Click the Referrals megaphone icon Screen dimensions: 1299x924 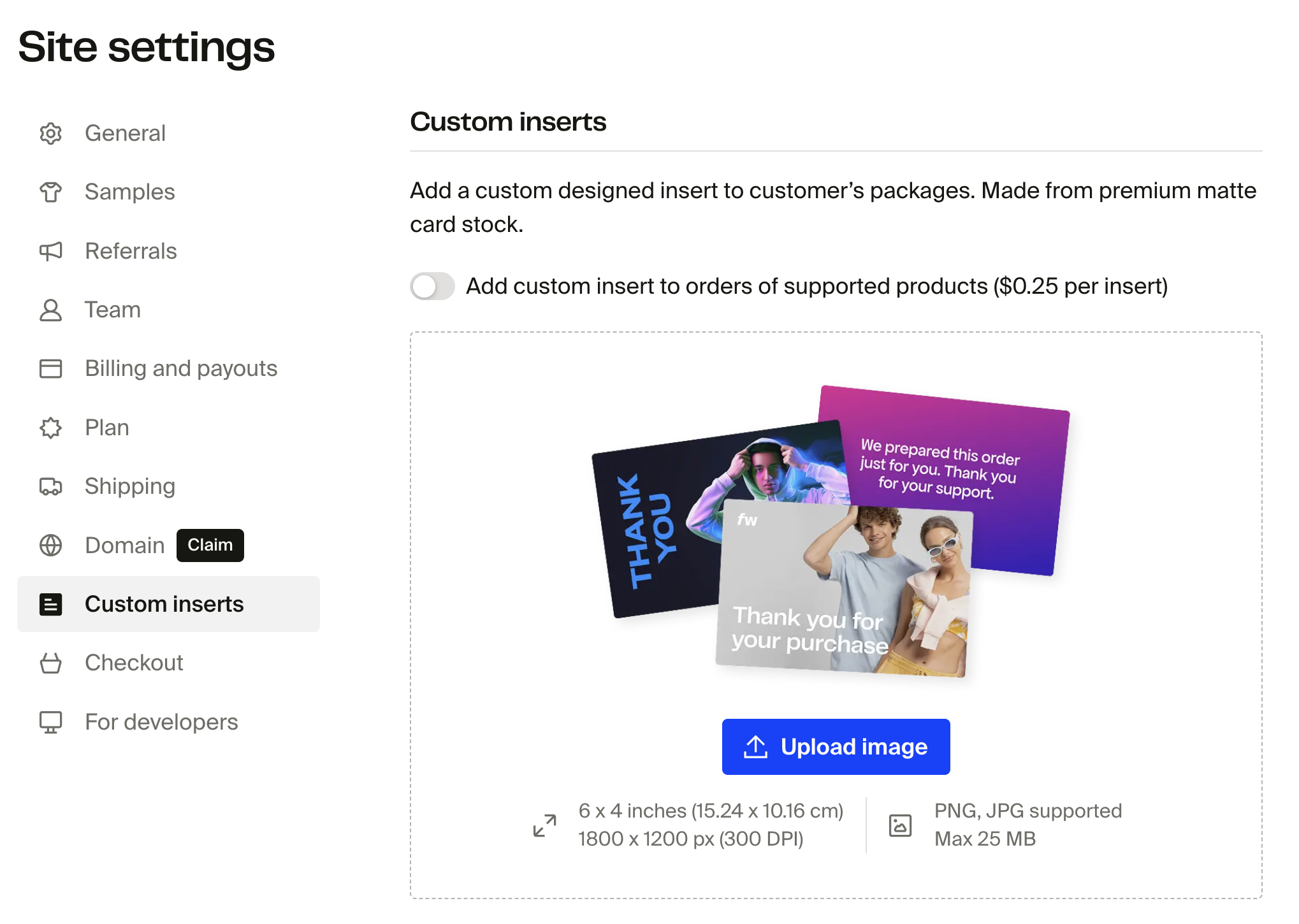[51, 251]
